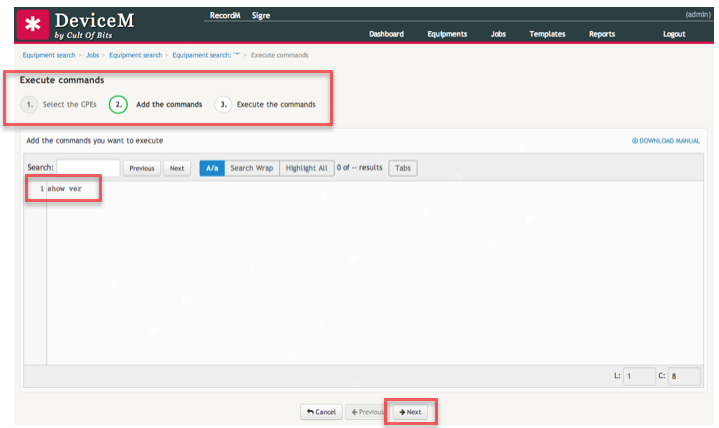Click the line number L input field

640,377
